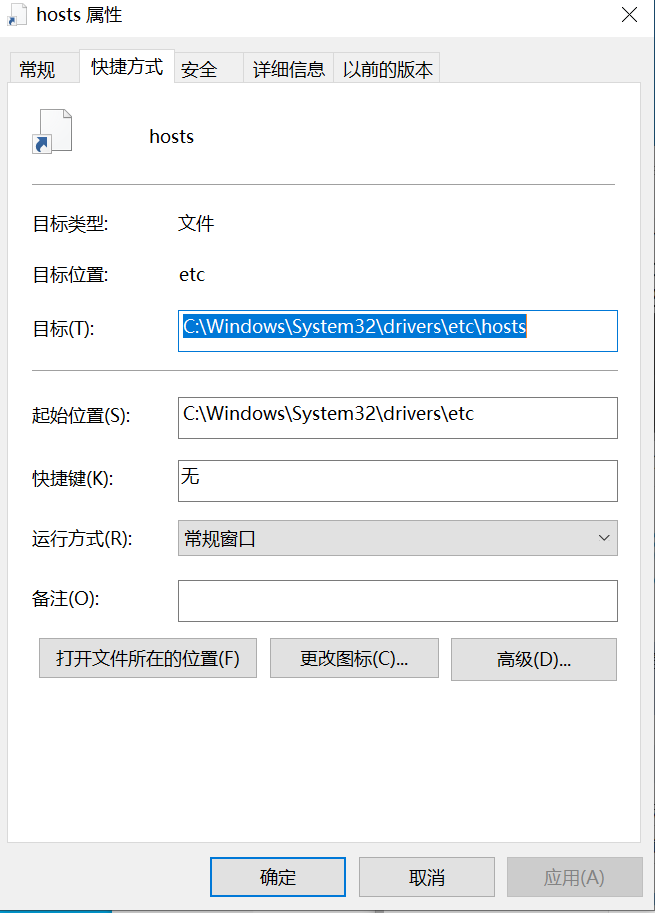Click 打开文件所在的位置(F) button
Image resolution: width=655 pixels, height=913 pixels.
click(148, 659)
